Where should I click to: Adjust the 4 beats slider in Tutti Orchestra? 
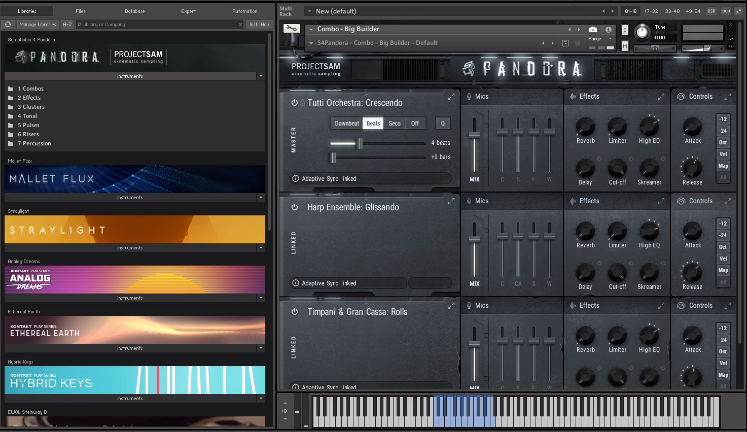tap(360, 143)
